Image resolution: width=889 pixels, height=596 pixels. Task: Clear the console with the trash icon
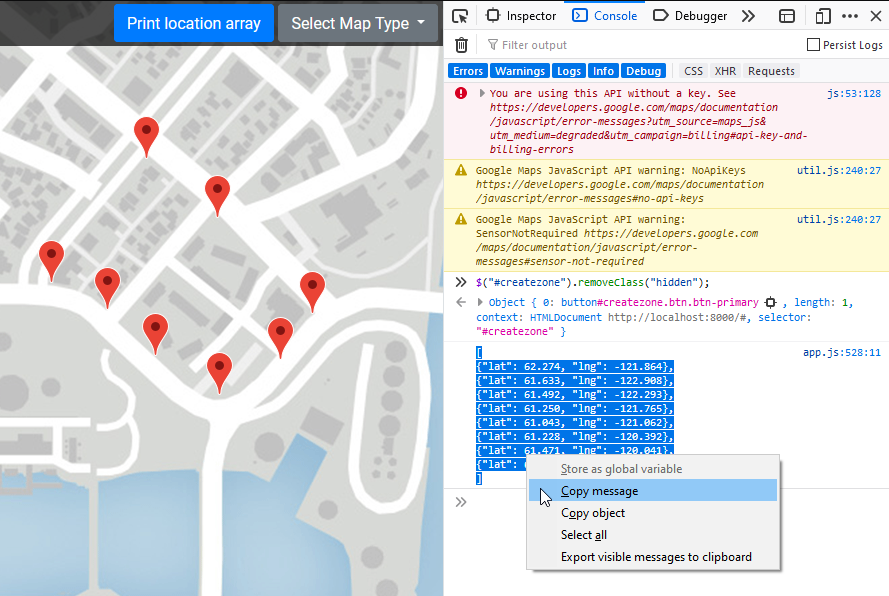coord(461,44)
